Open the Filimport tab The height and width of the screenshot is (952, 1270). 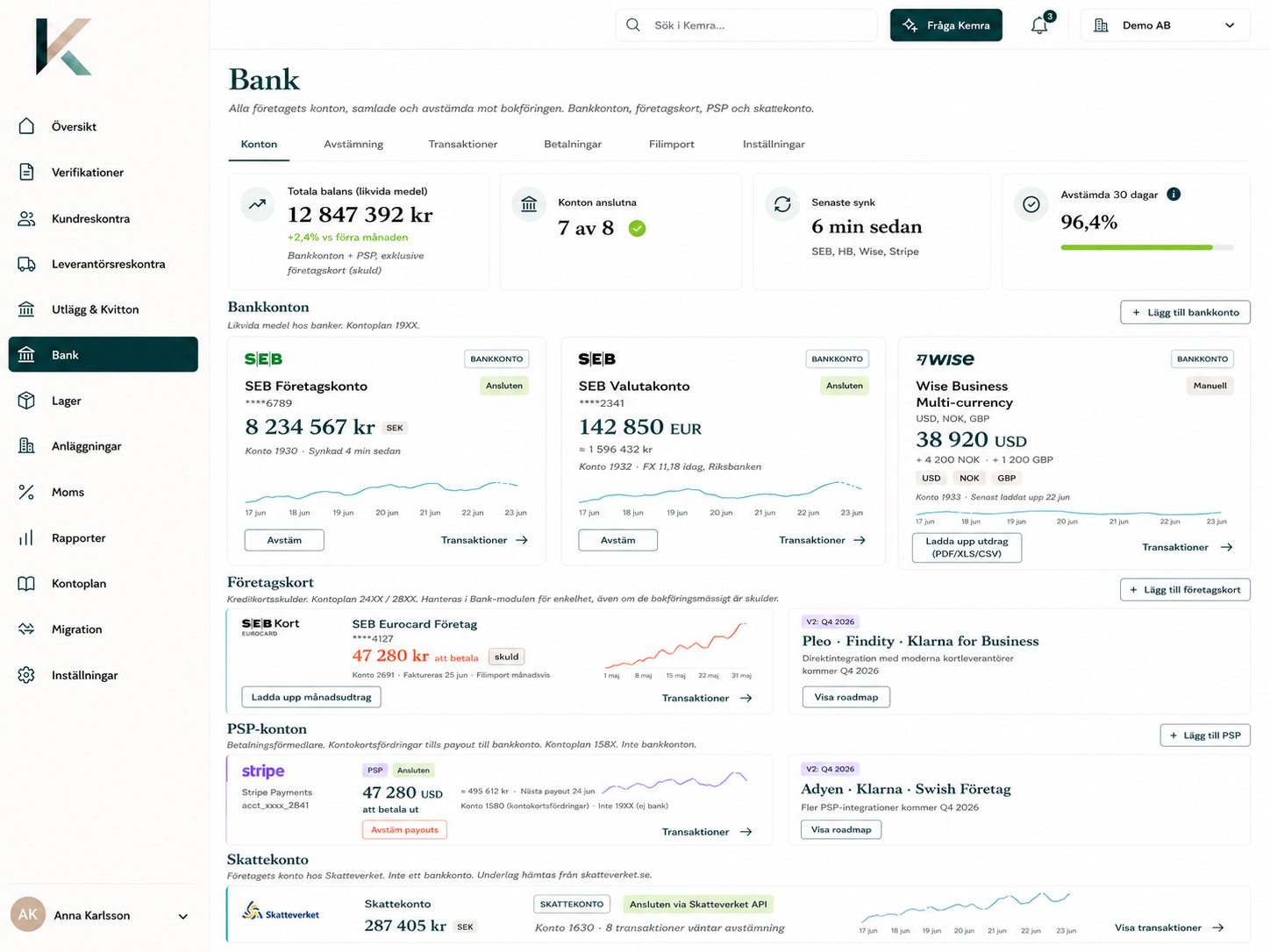click(x=672, y=144)
